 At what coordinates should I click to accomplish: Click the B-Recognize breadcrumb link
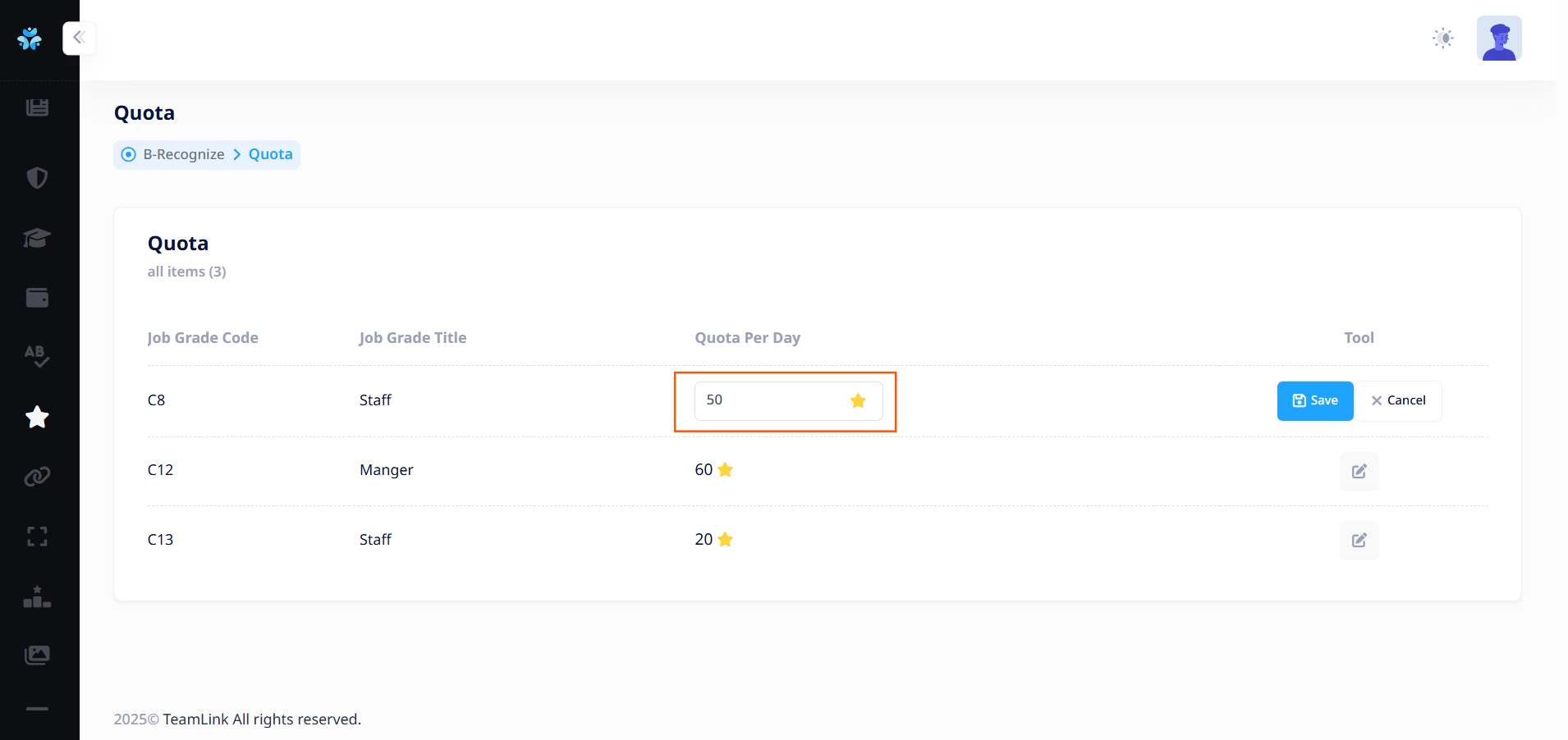tap(183, 154)
